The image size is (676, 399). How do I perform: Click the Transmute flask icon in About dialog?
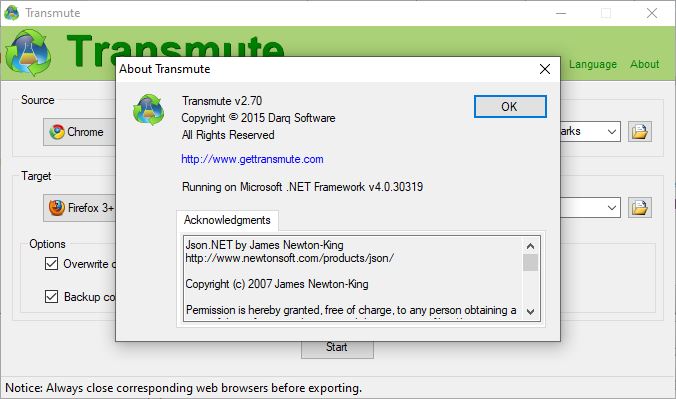[x=148, y=110]
